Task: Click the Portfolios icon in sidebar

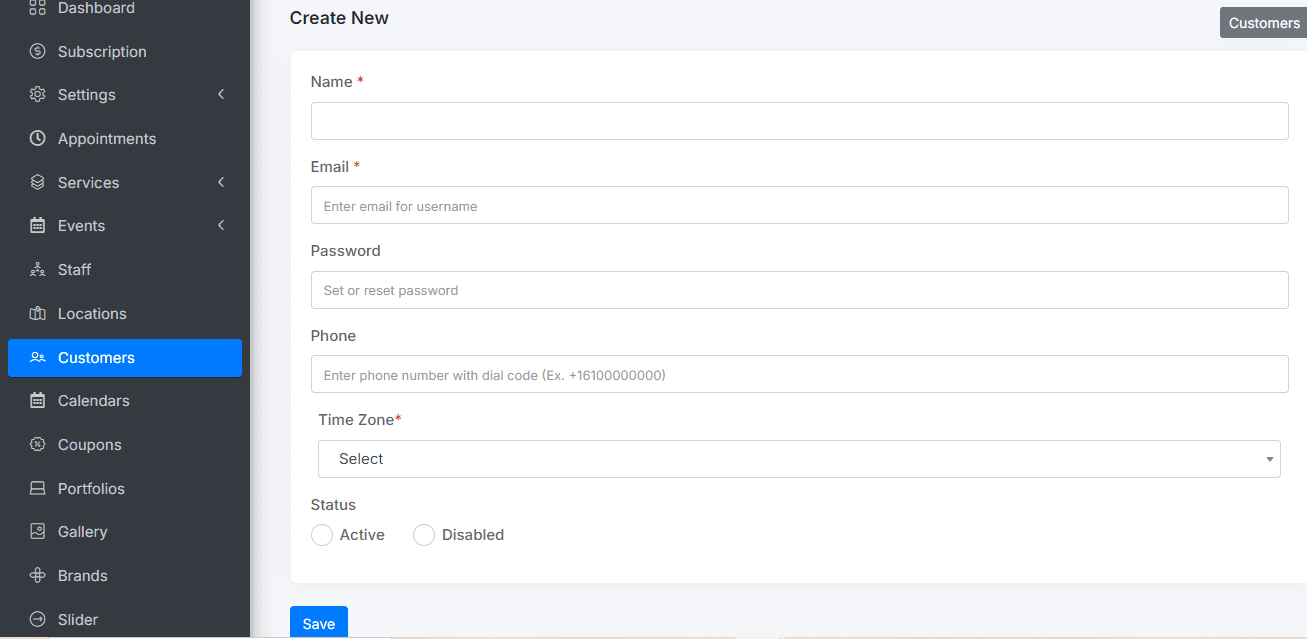Action: pyautogui.click(x=38, y=488)
